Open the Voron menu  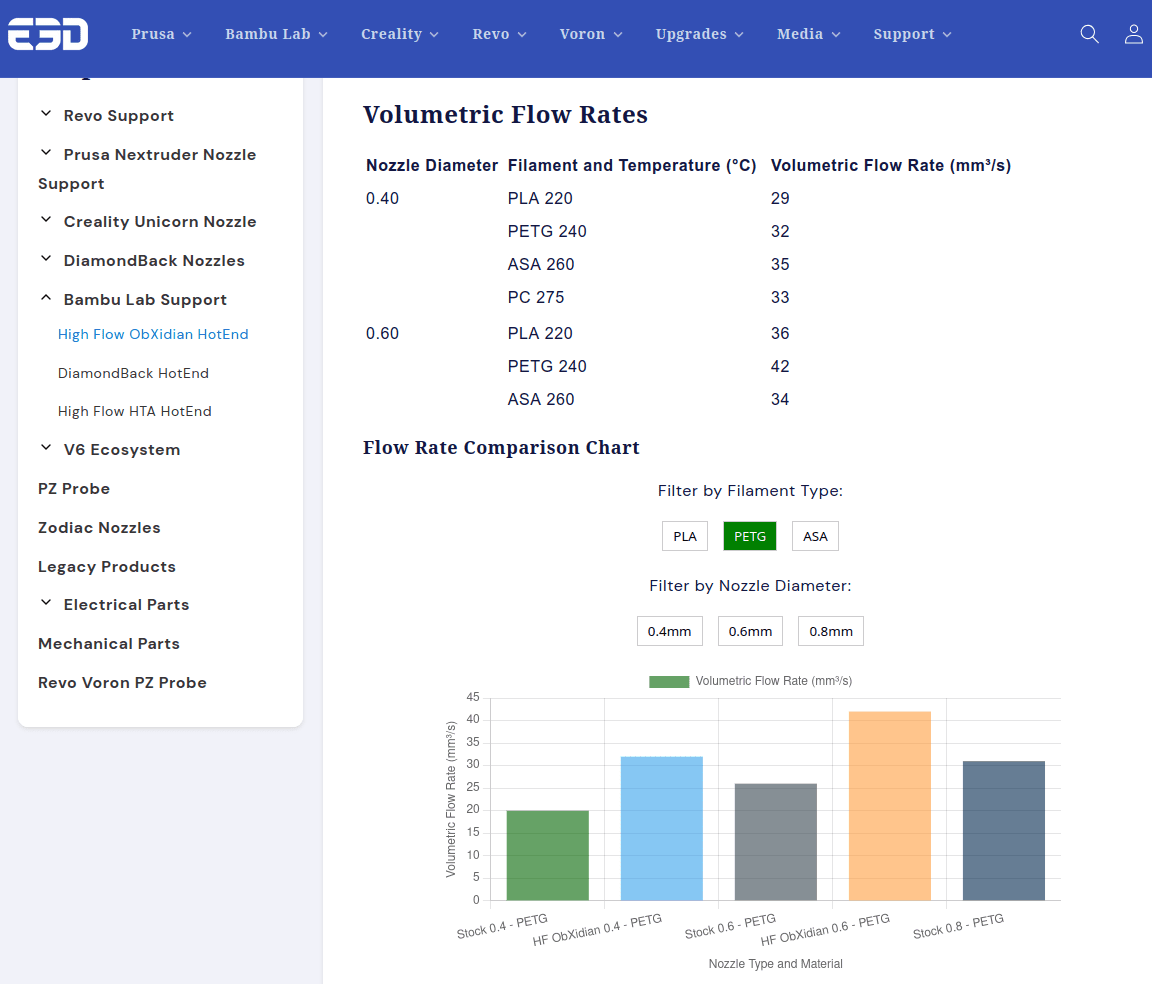tap(591, 34)
